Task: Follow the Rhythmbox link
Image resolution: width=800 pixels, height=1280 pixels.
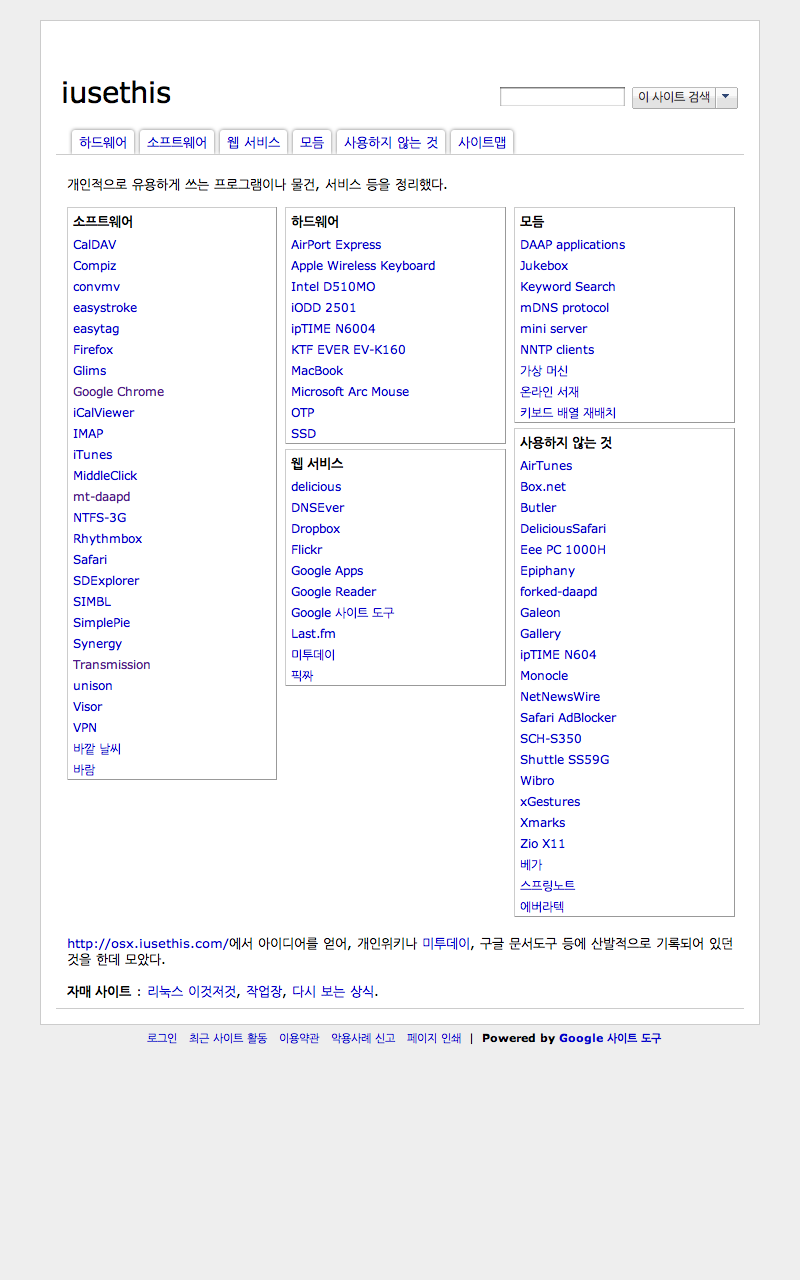Action: [108, 539]
